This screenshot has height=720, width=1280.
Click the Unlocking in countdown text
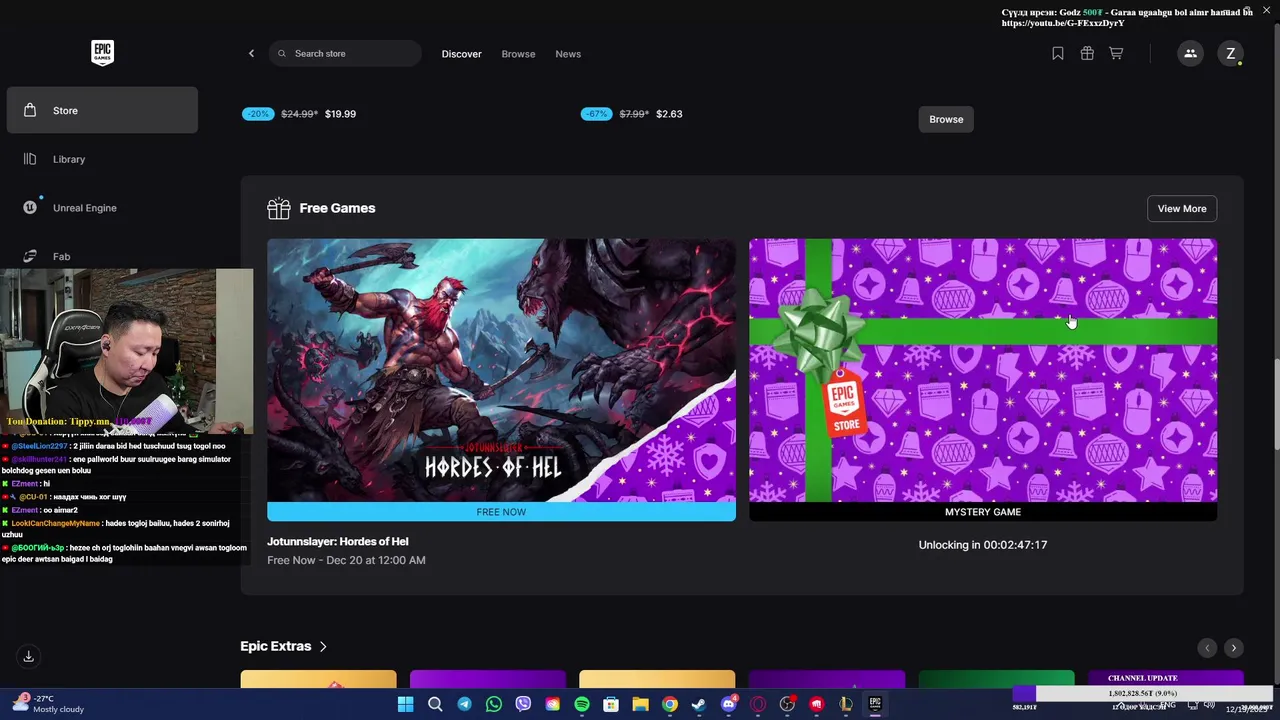[x=983, y=545]
